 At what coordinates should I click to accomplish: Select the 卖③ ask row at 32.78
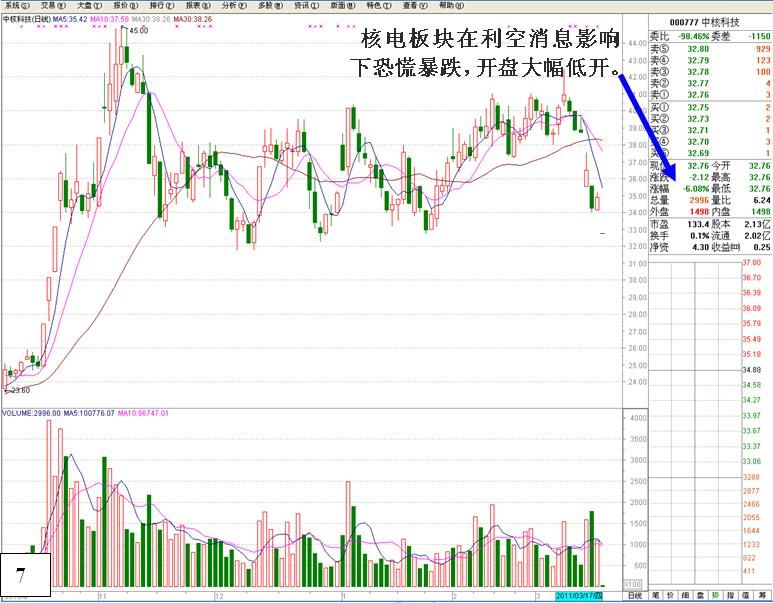coord(710,71)
